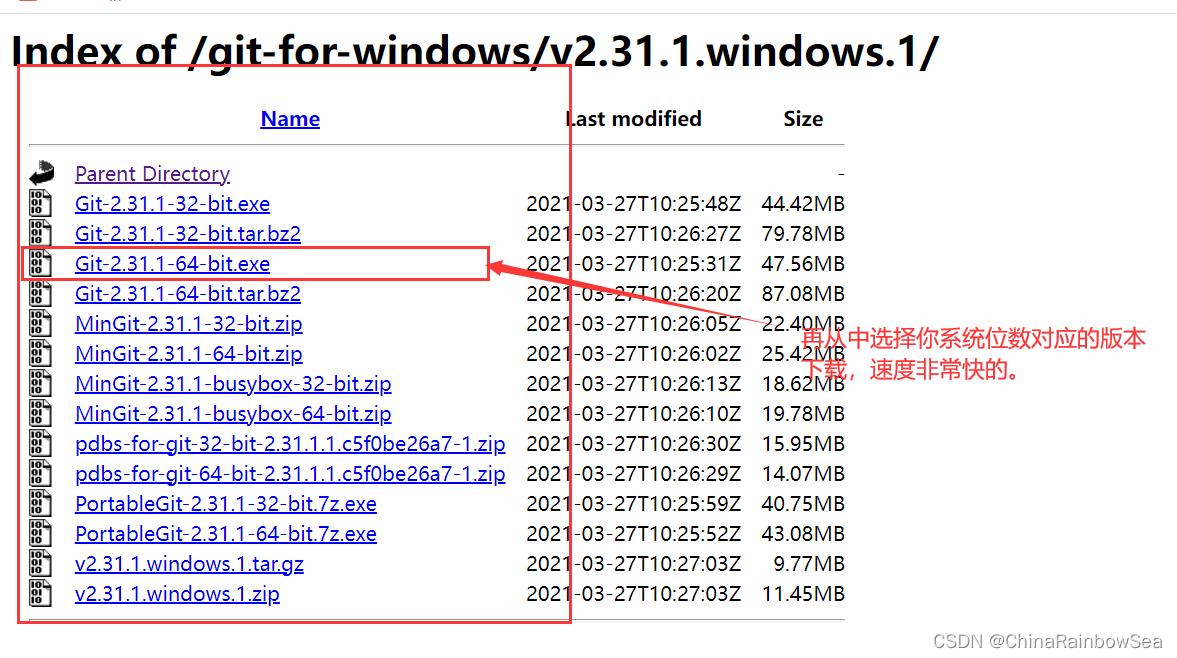
Task: Click file icon beside Git-2.31.1-32-bit.tar.bz2
Action: pos(41,233)
